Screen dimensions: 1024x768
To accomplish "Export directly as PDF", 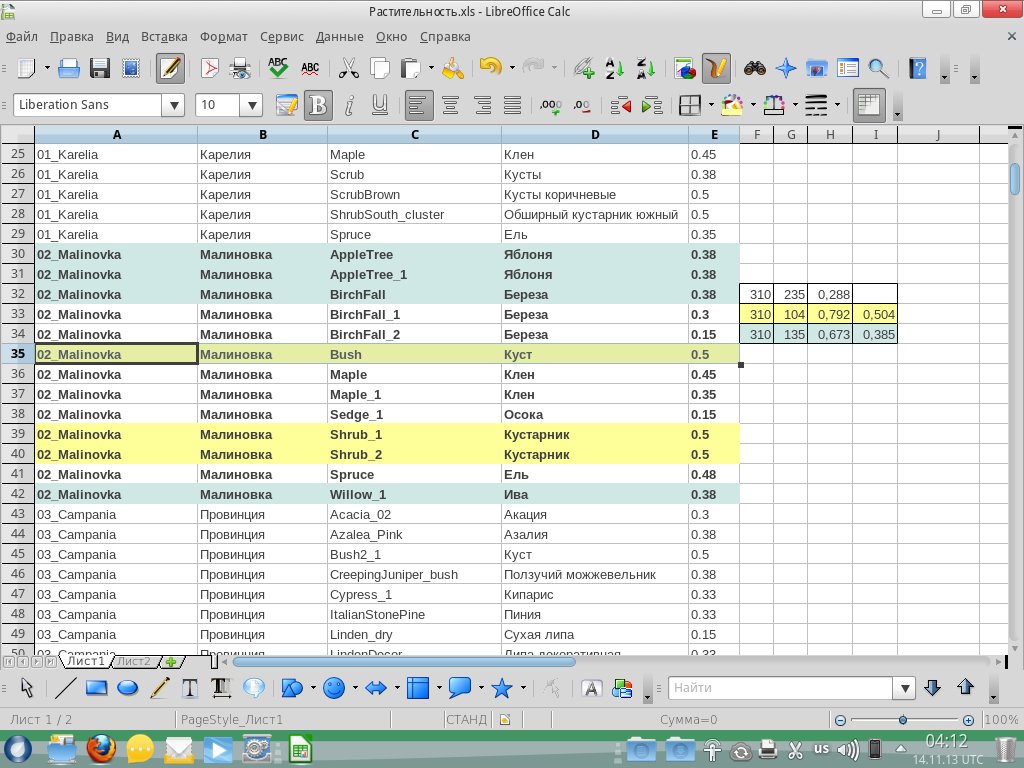I will [x=211, y=69].
